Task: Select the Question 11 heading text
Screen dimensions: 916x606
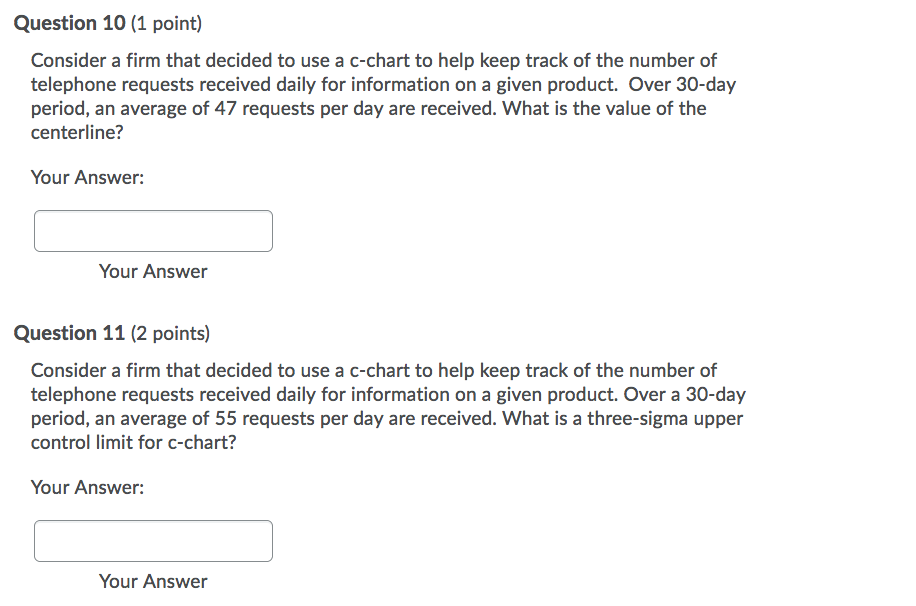Action: pos(70,333)
